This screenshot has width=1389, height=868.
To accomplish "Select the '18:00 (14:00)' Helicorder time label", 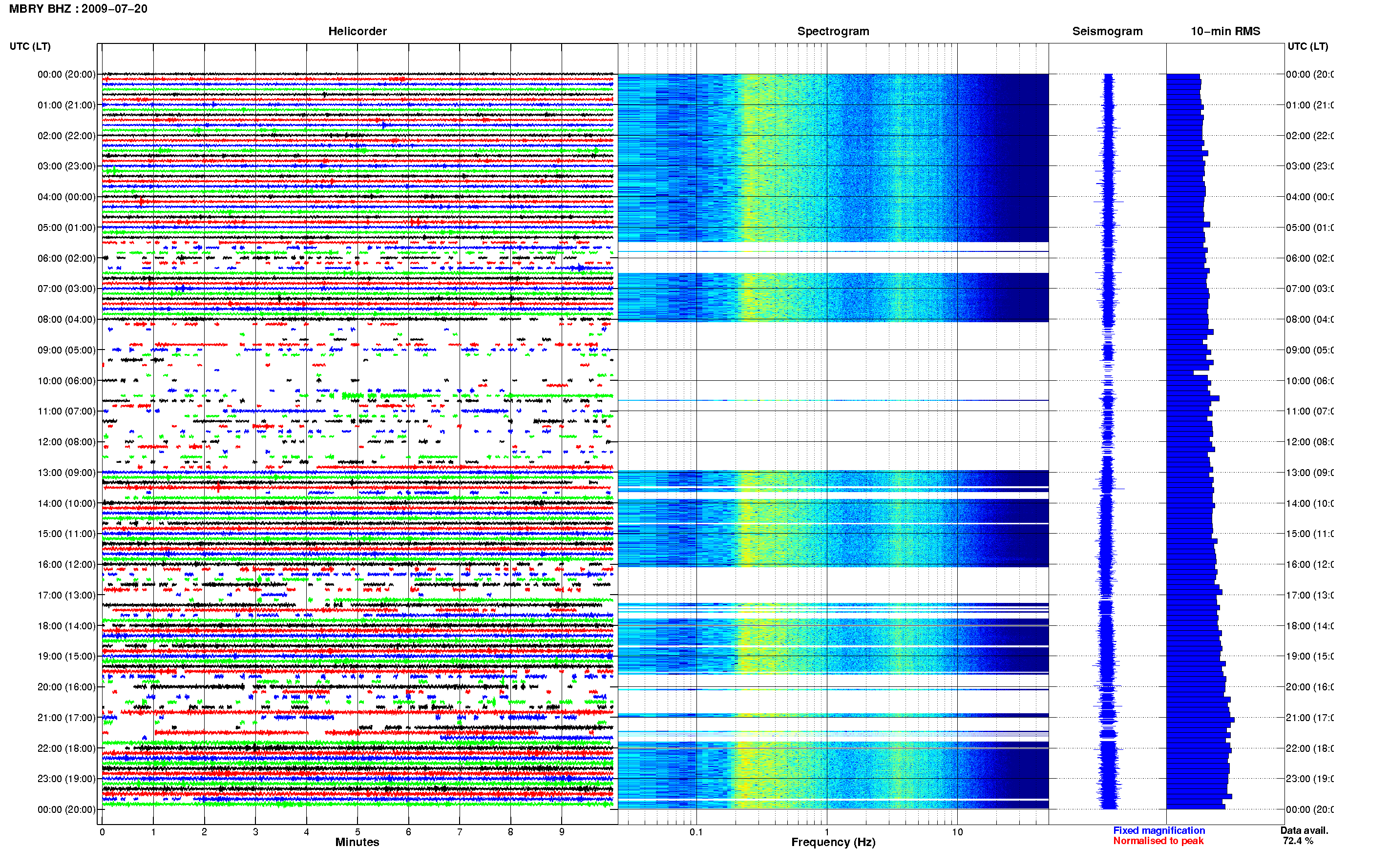I will point(66,626).
